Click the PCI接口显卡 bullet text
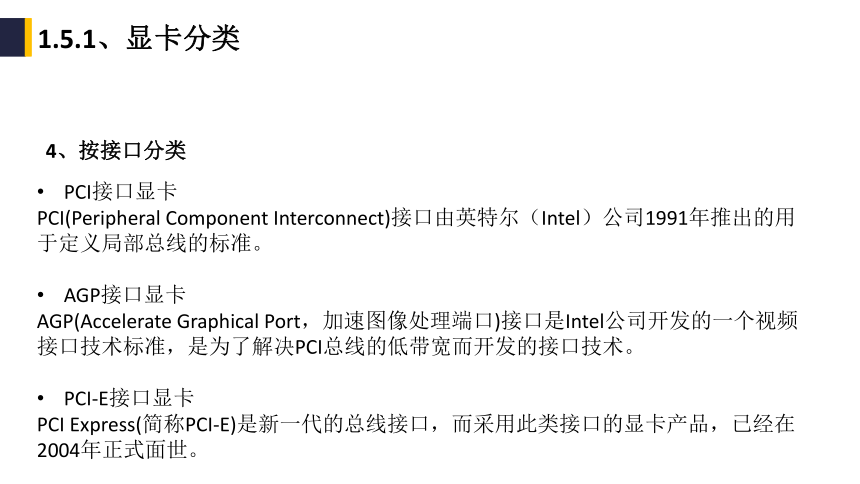 120,192
